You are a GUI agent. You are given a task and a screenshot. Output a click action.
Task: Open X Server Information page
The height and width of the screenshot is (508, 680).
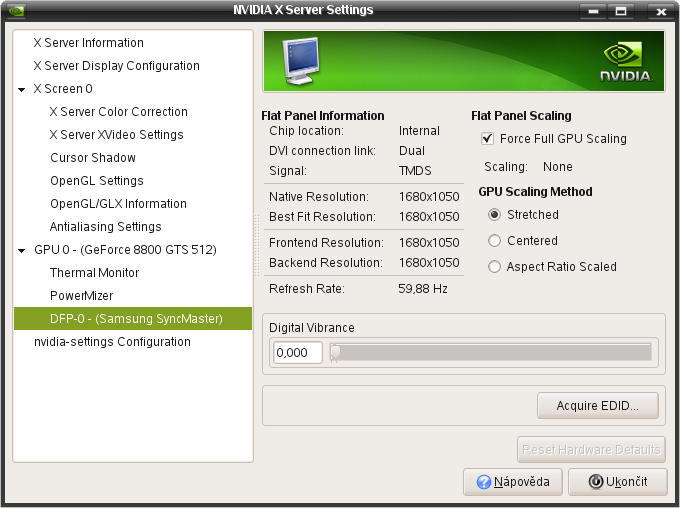pyautogui.click(x=88, y=43)
